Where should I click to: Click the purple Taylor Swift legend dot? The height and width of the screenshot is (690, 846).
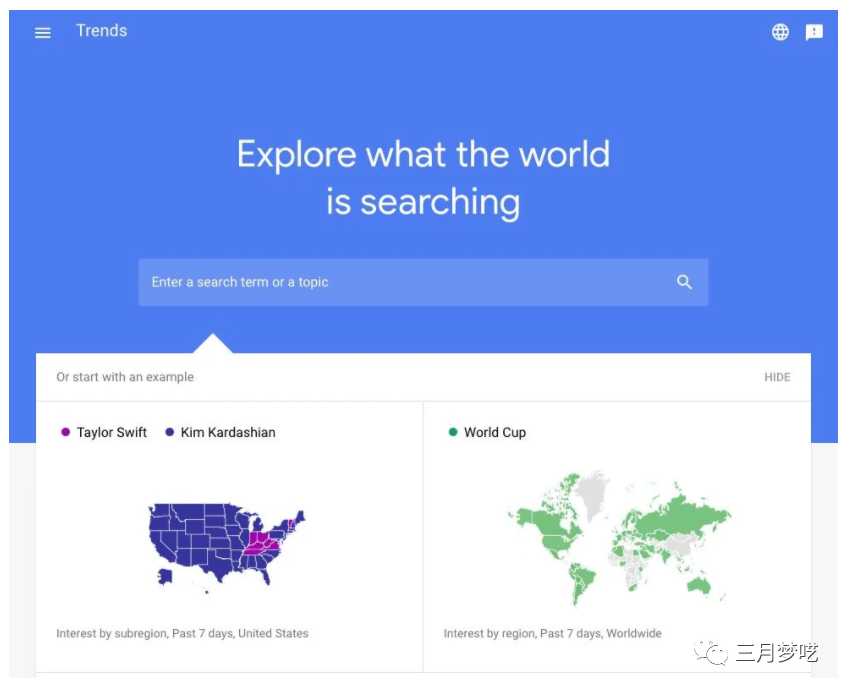pyautogui.click(x=66, y=432)
